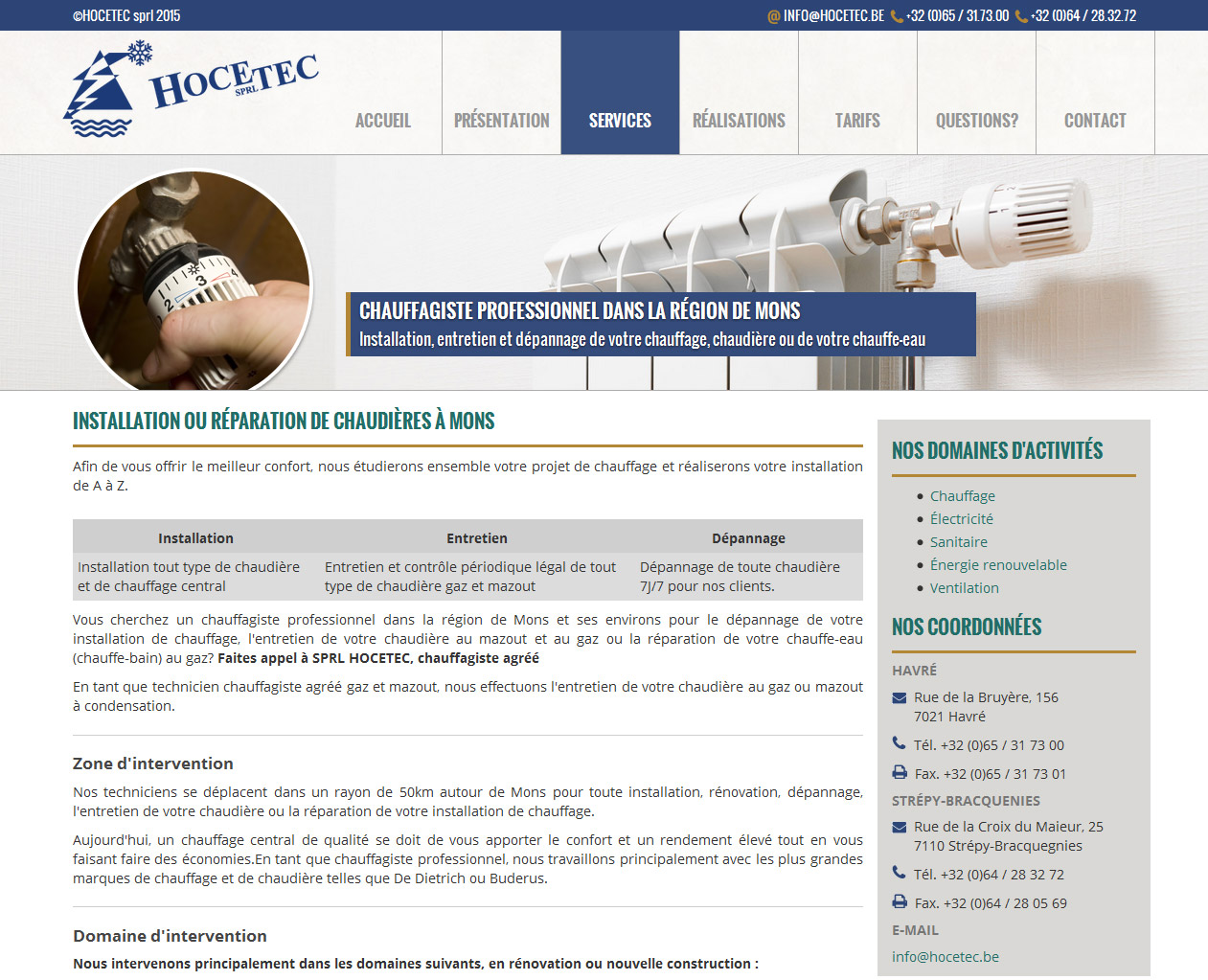Click the Chauffagiste professionnel banner title
The image size is (1208, 980).
pos(580,310)
